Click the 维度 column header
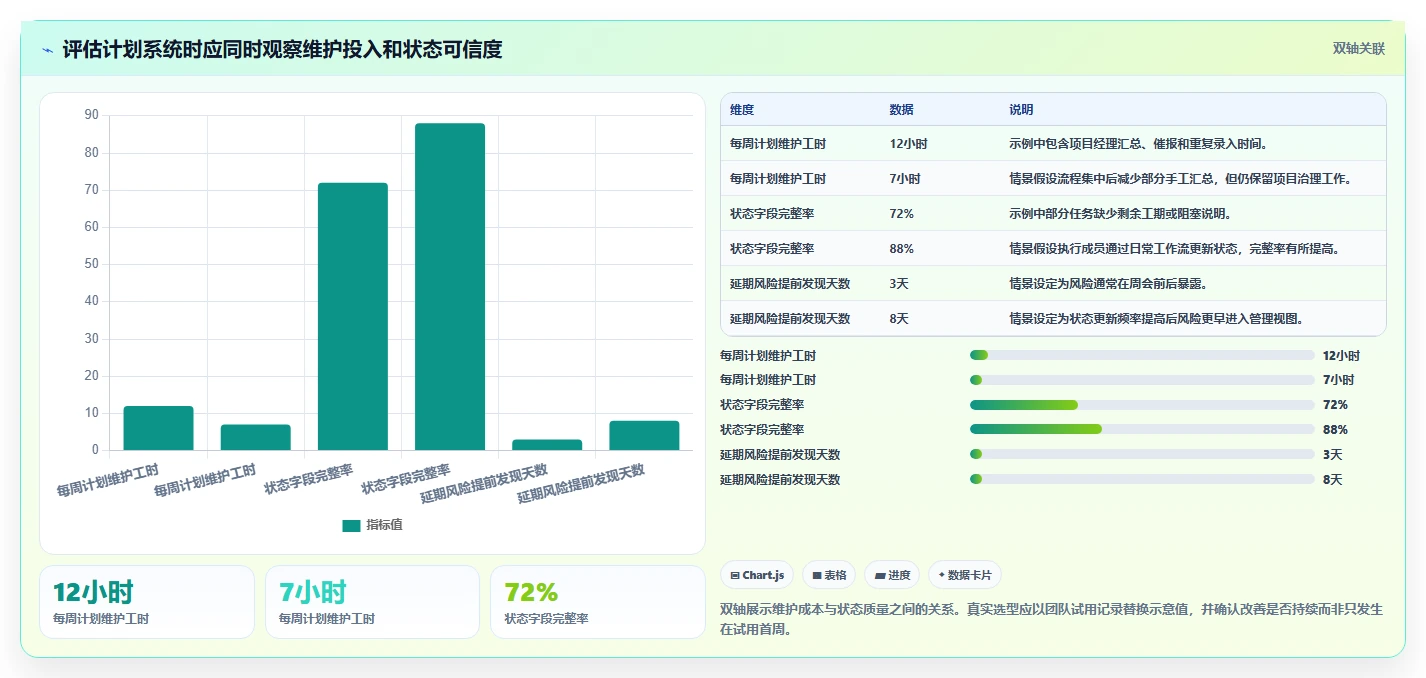The image size is (1426, 678). (x=742, y=110)
